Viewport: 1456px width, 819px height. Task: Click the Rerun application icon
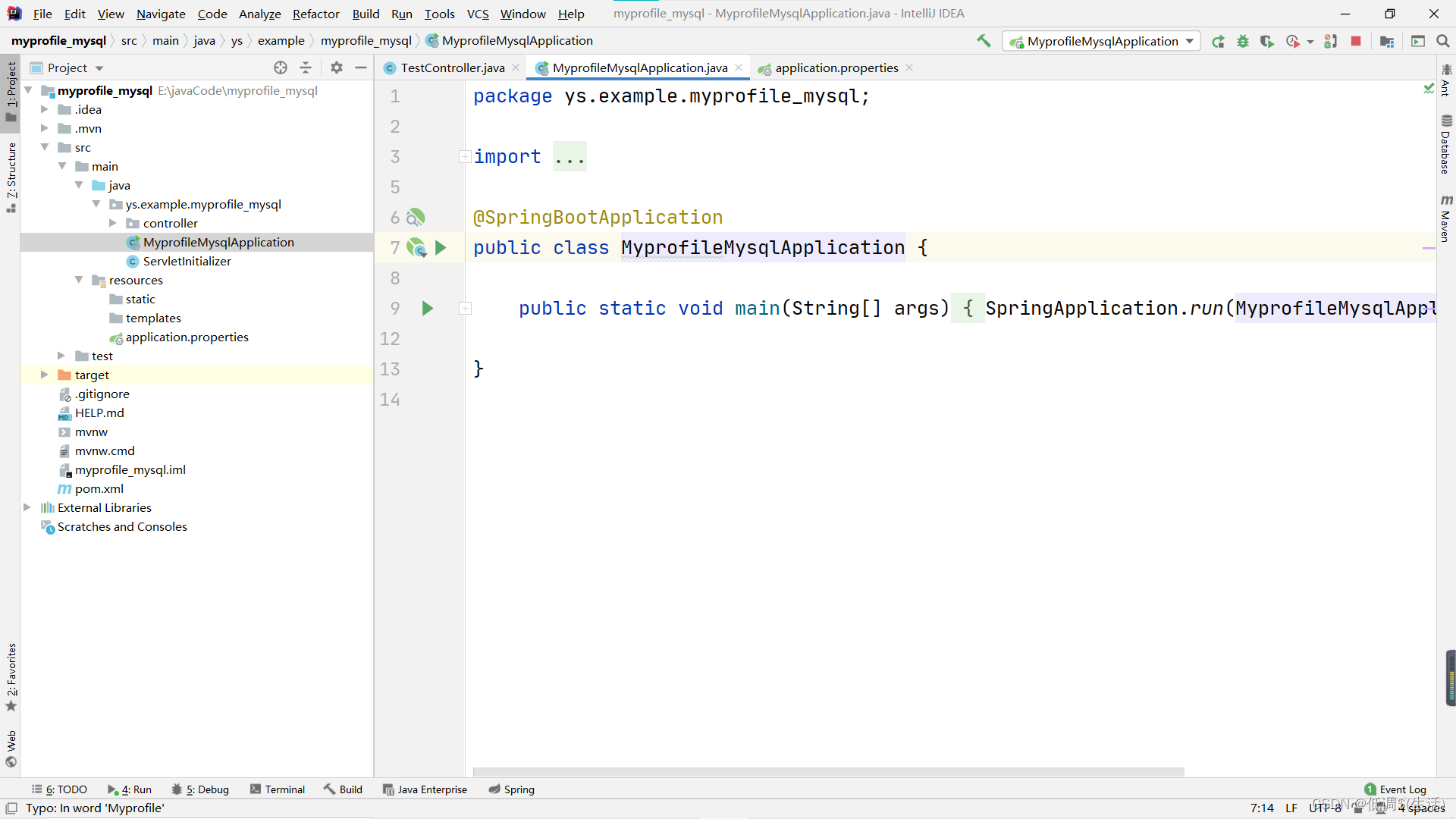1218,42
